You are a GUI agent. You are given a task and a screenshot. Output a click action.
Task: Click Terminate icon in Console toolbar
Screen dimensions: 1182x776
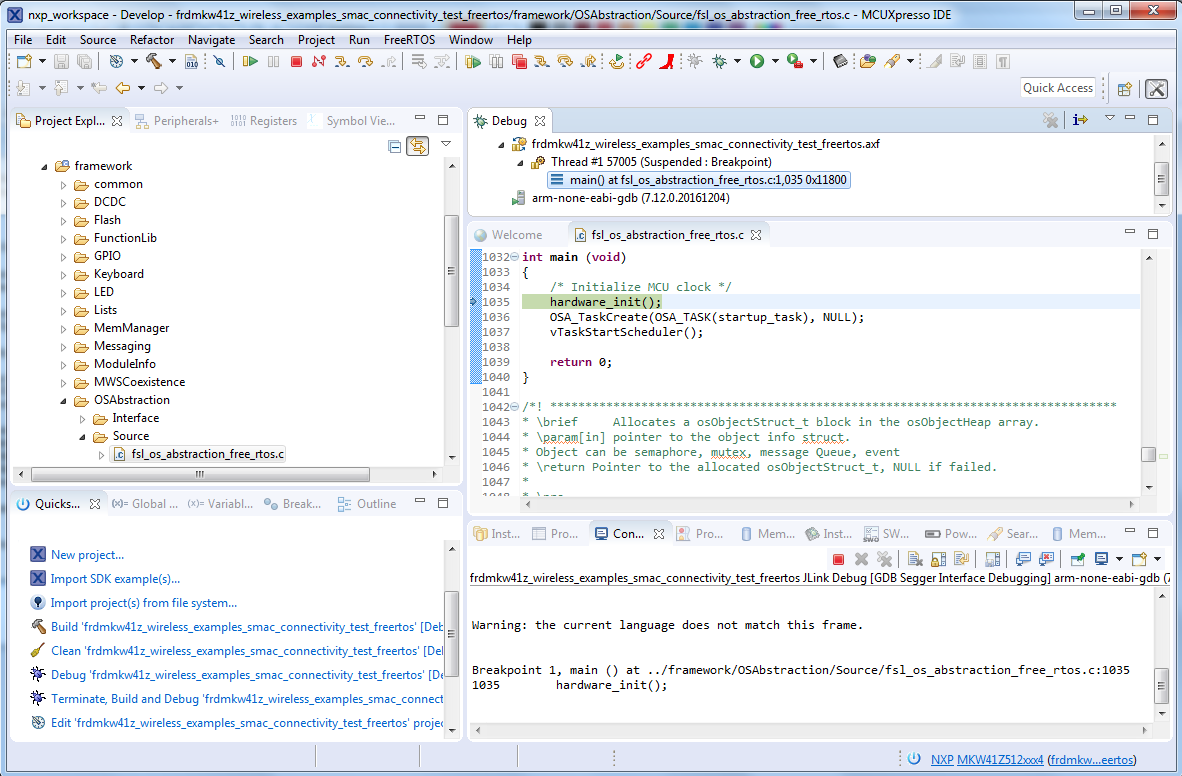[839, 559]
